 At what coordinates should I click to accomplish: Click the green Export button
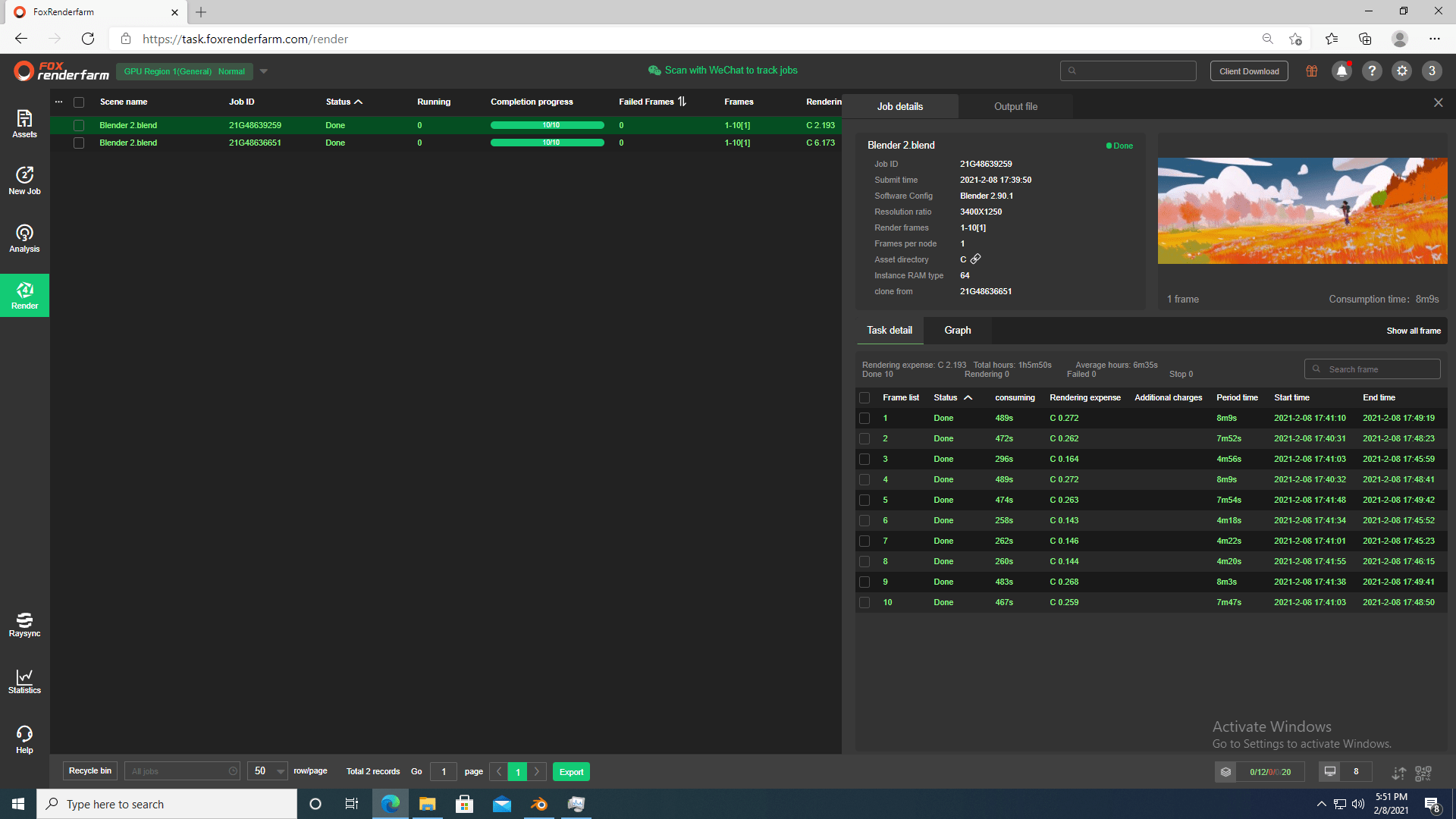pyautogui.click(x=571, y=772)
